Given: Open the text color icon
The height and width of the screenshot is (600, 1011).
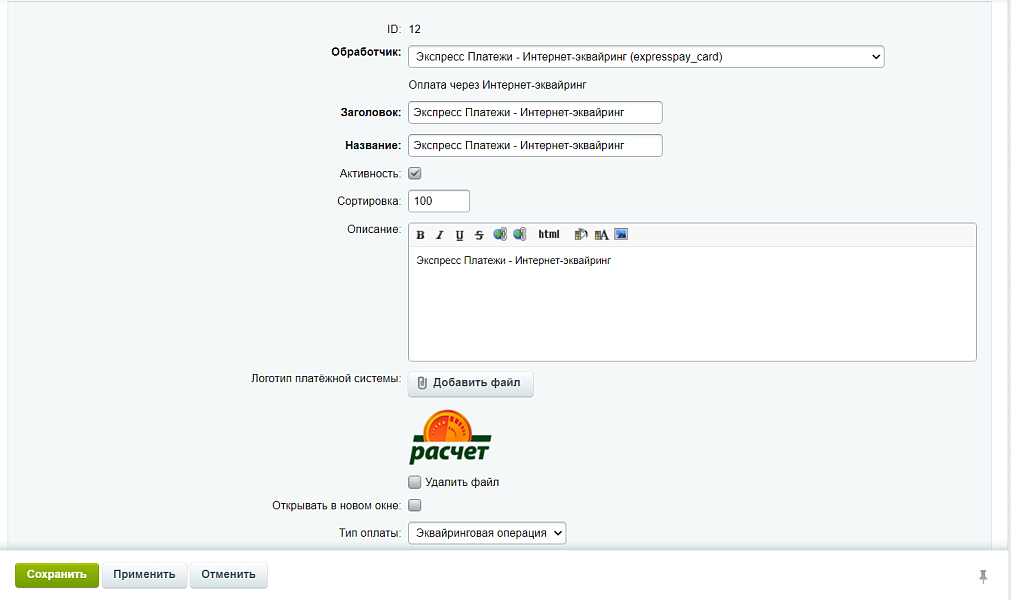Looking at the screenshot, I should coord(601,235).
